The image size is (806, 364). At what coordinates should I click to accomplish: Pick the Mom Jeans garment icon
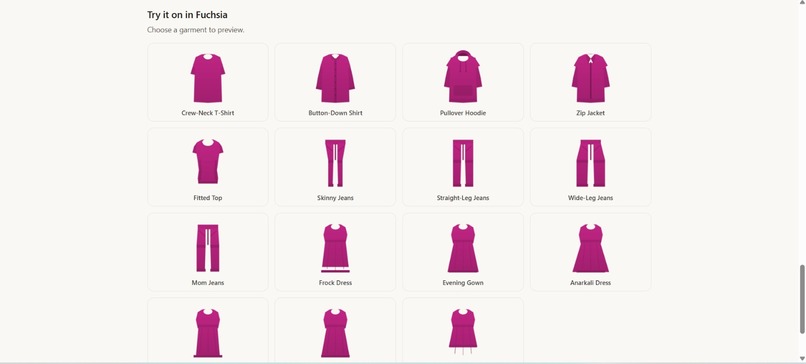click(208, 248)
